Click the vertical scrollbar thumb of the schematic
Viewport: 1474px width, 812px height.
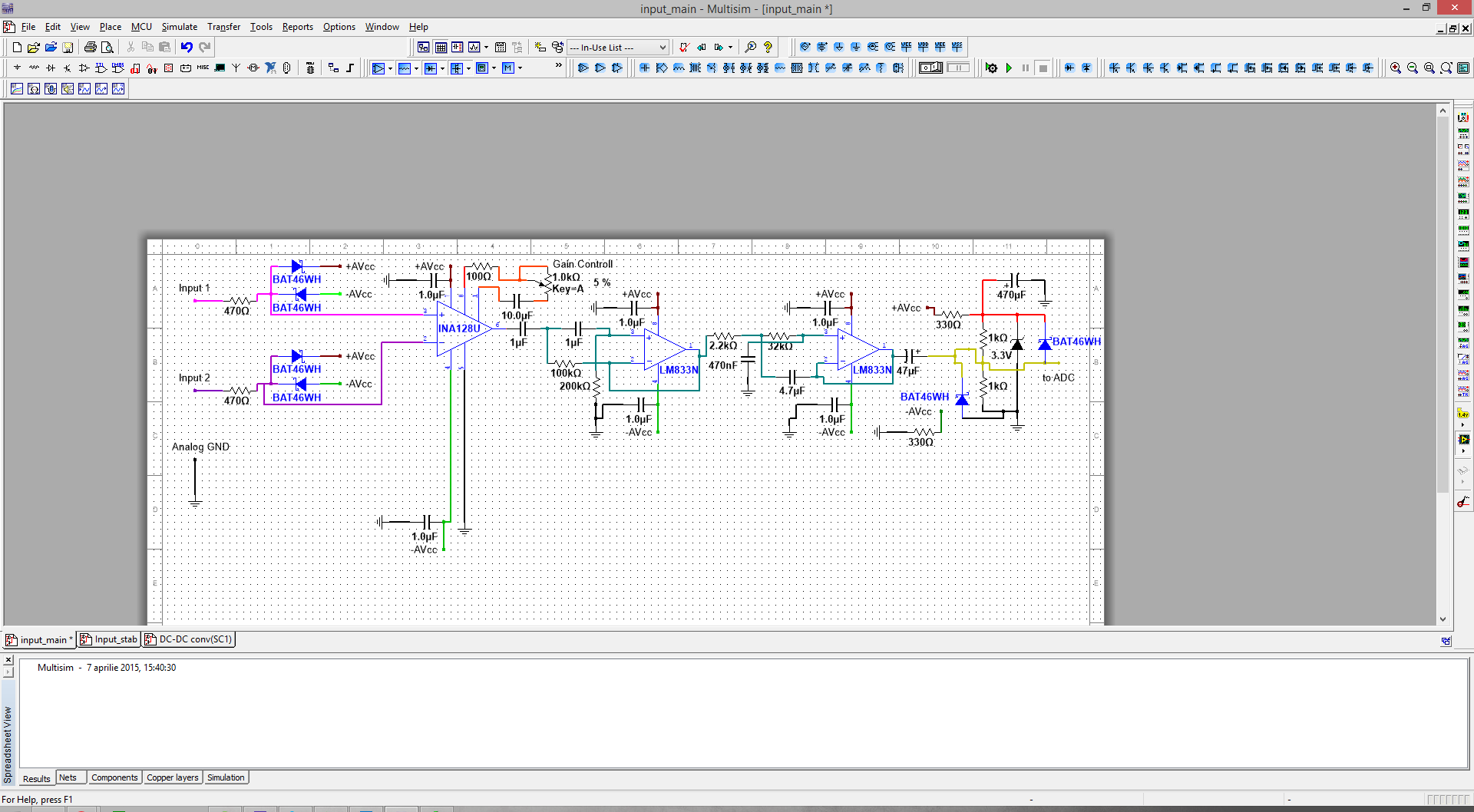click(1443, 305)
